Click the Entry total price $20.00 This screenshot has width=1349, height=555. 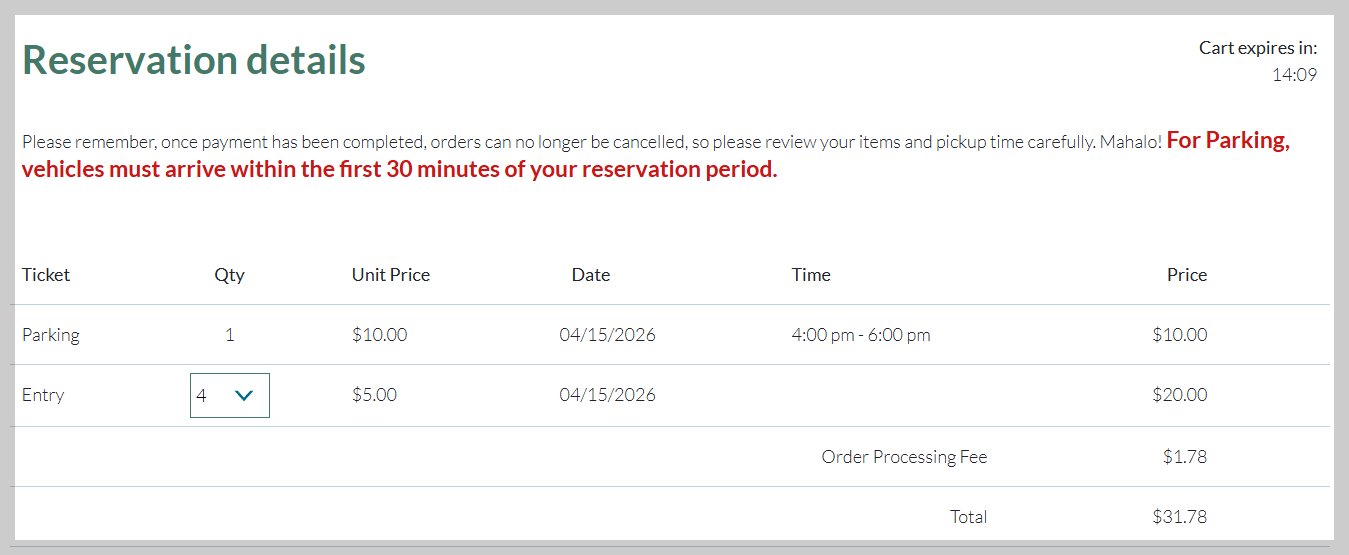click(x=1180, y=395)
